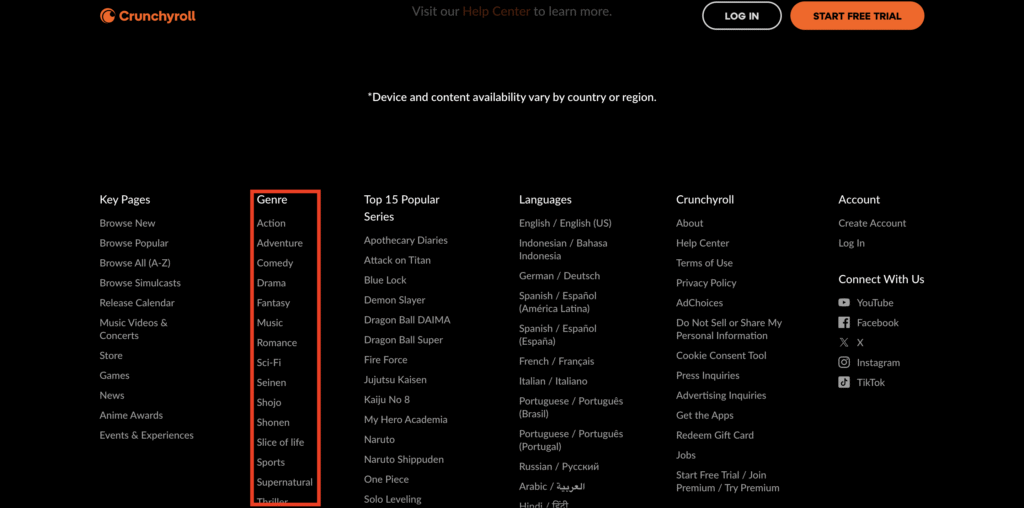Open My Hero Academia series

tap(406, 420)
